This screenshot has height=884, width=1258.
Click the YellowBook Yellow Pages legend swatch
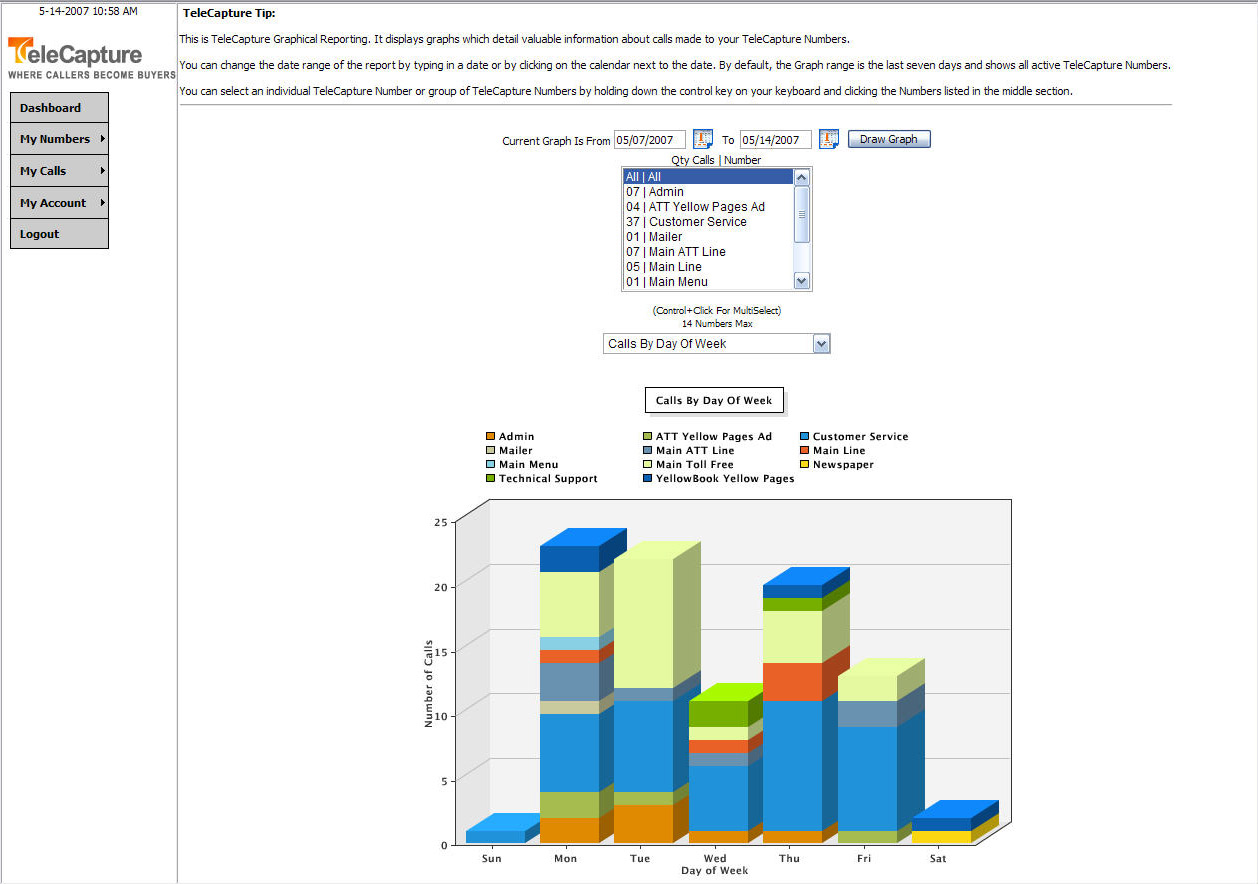pos(647,478)
